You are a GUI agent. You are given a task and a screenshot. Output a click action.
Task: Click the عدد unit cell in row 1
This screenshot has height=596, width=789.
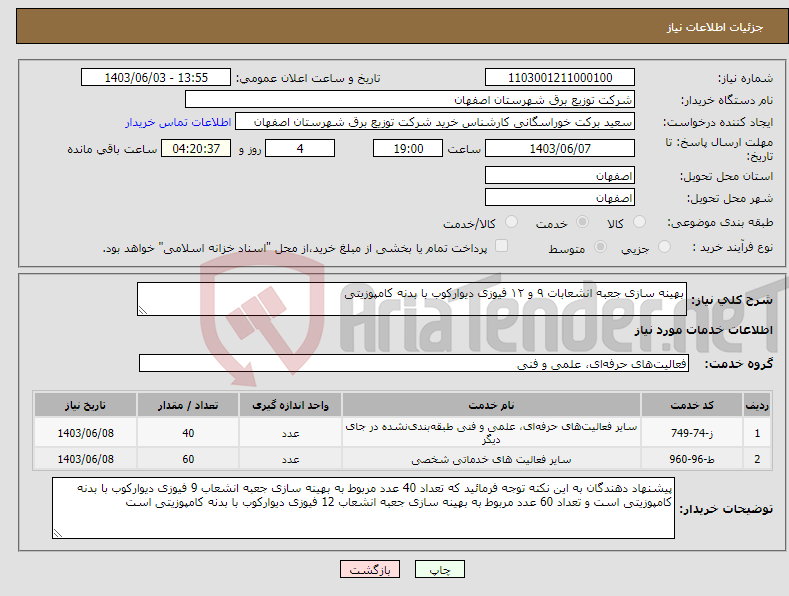click(290, 433)
